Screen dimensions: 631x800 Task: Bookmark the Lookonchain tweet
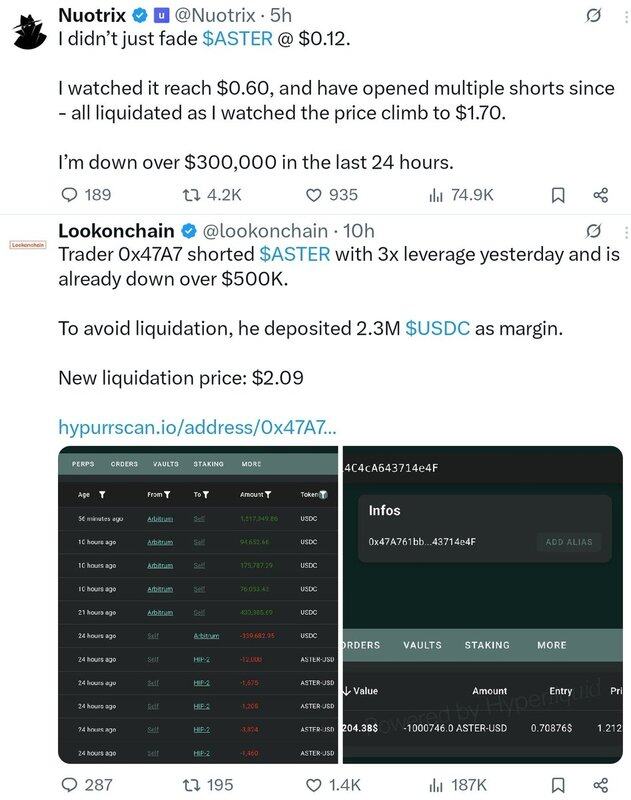(558, 784)
